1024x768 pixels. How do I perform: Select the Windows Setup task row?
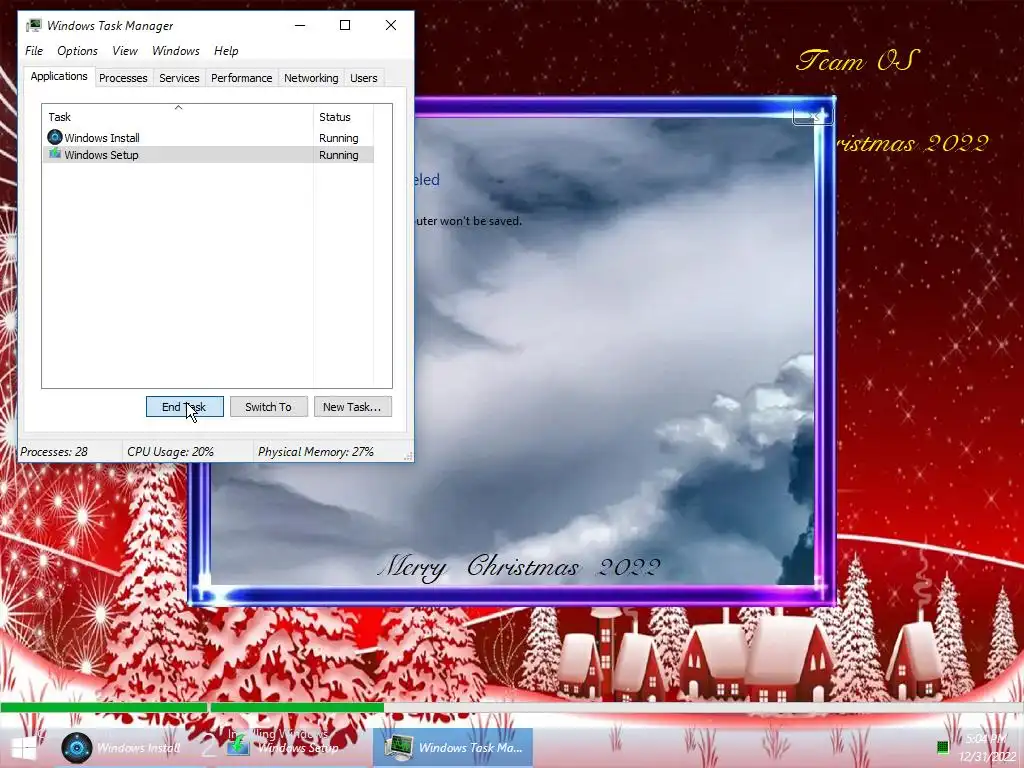click(208, 155)
